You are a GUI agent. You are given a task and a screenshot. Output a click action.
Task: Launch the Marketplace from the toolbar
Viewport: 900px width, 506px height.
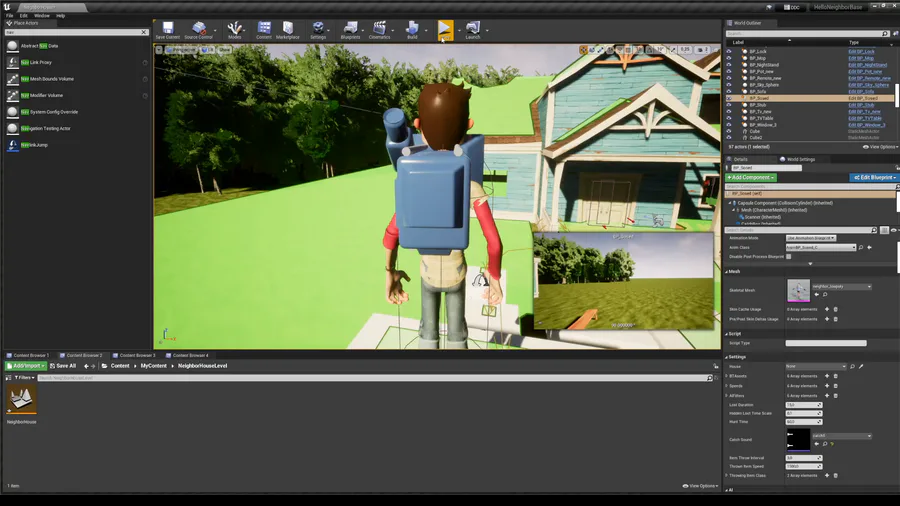pyautogui.click(x=288, y=30)
